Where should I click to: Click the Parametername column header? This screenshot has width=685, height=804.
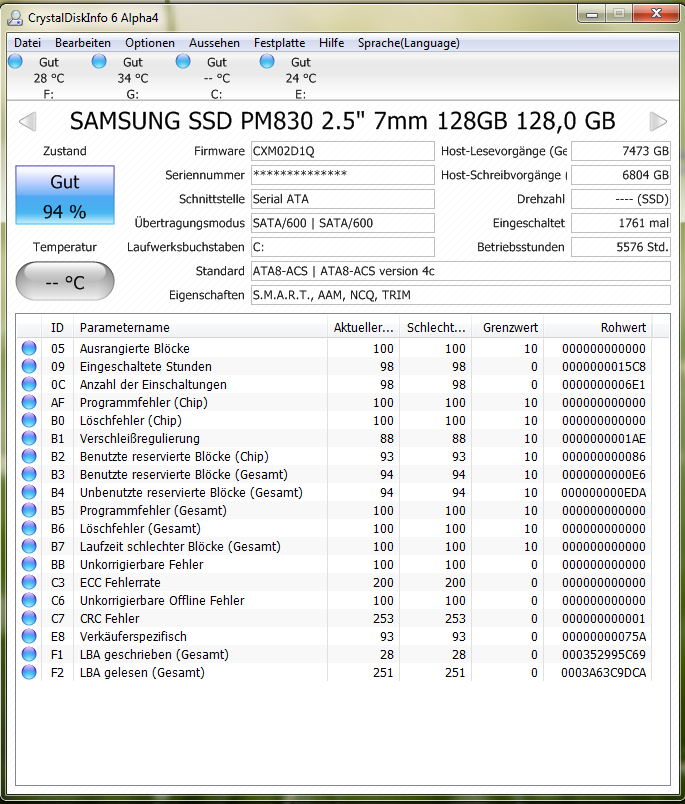pyautogui.click(x=200, y=328)
